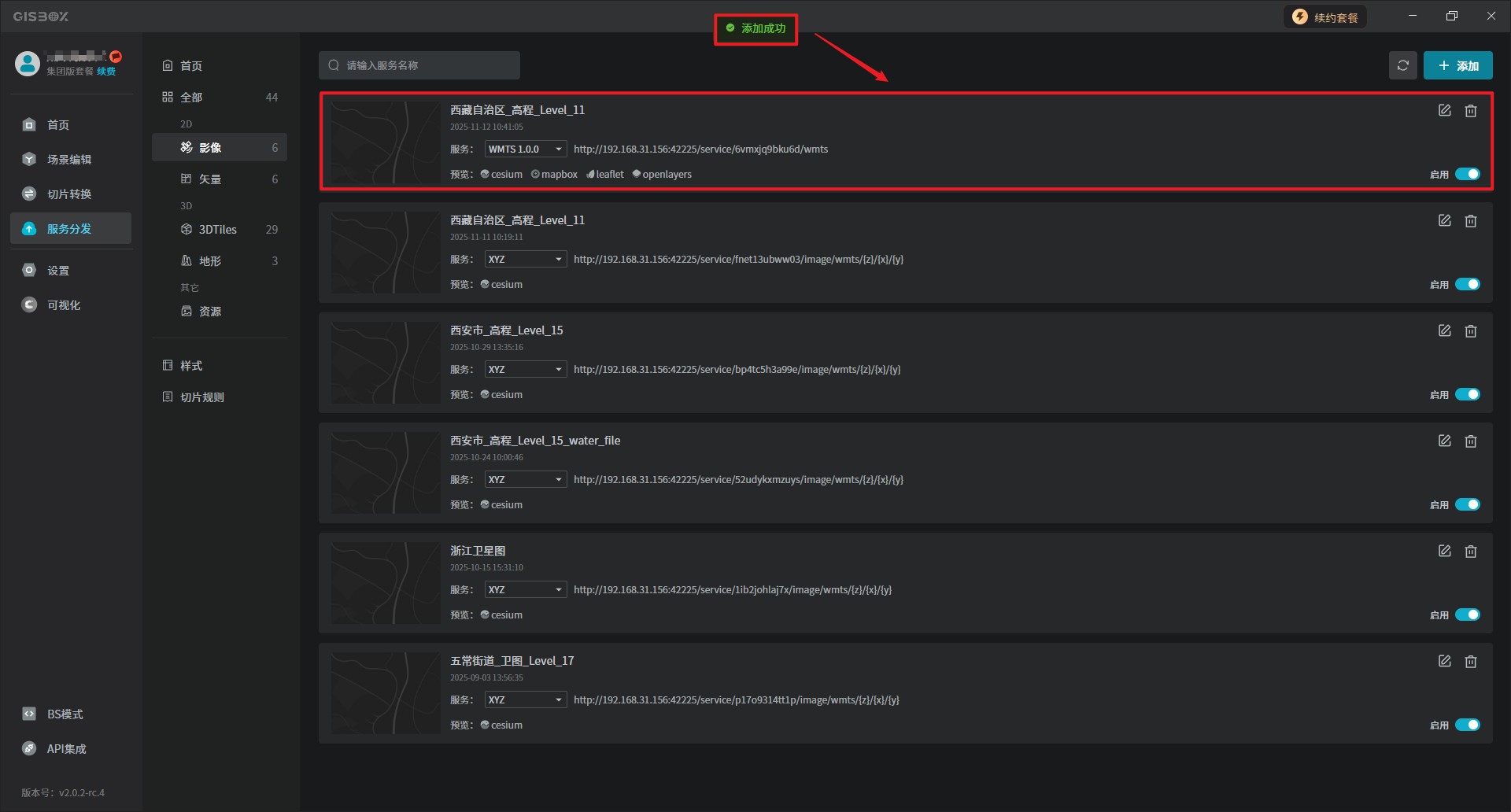
Task: Edit the 浙江卫星图 service entry
Action: tap(1444, 552)
